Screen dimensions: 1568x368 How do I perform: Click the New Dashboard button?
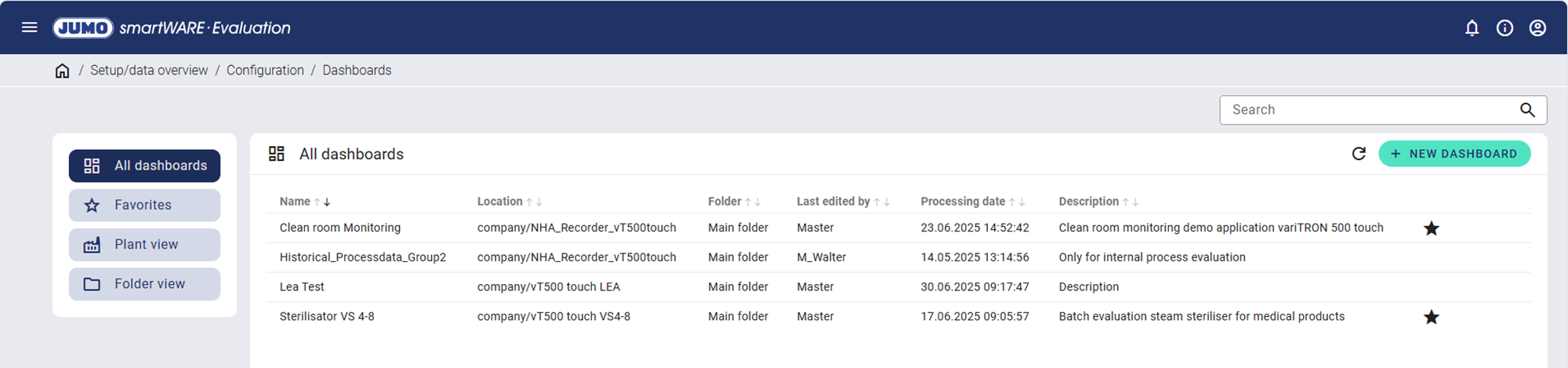[1454, 154]
